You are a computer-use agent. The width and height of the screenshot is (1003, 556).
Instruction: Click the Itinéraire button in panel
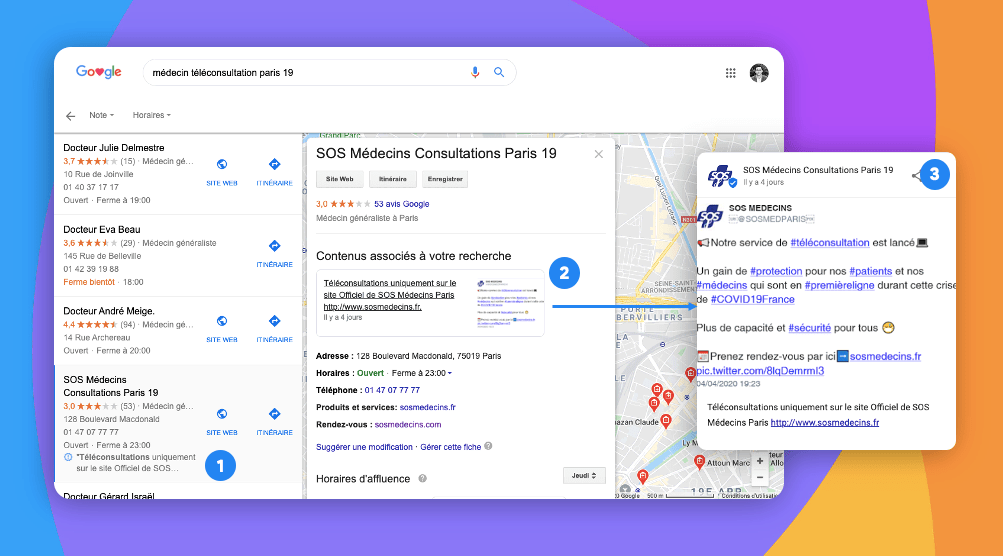(x=393, y=179)
